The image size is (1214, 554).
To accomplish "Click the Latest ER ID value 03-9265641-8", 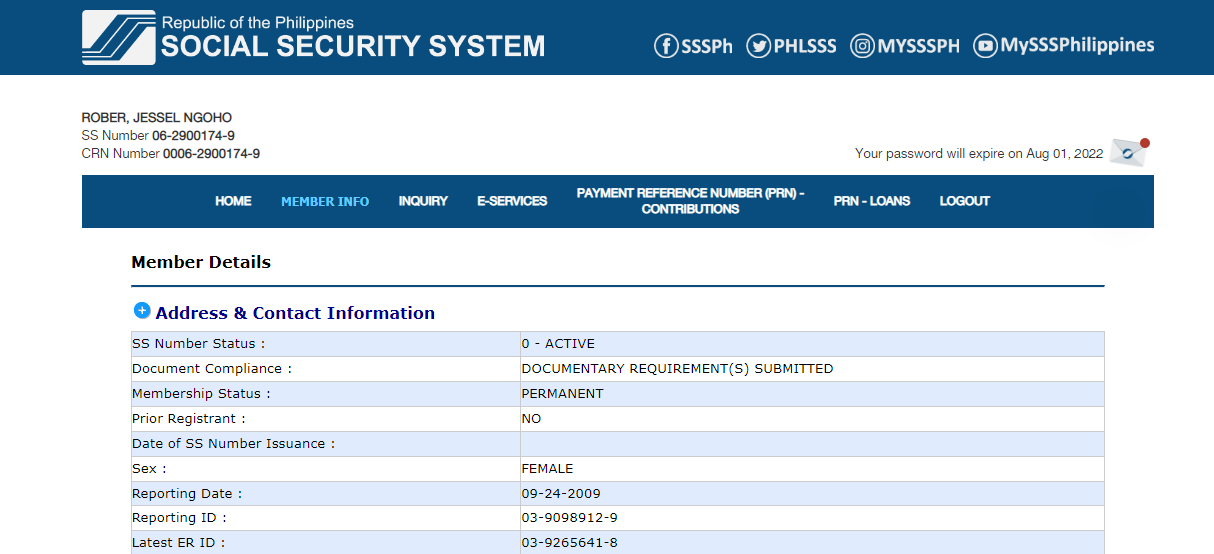I will pyautogui.click(x=569, y=543).
